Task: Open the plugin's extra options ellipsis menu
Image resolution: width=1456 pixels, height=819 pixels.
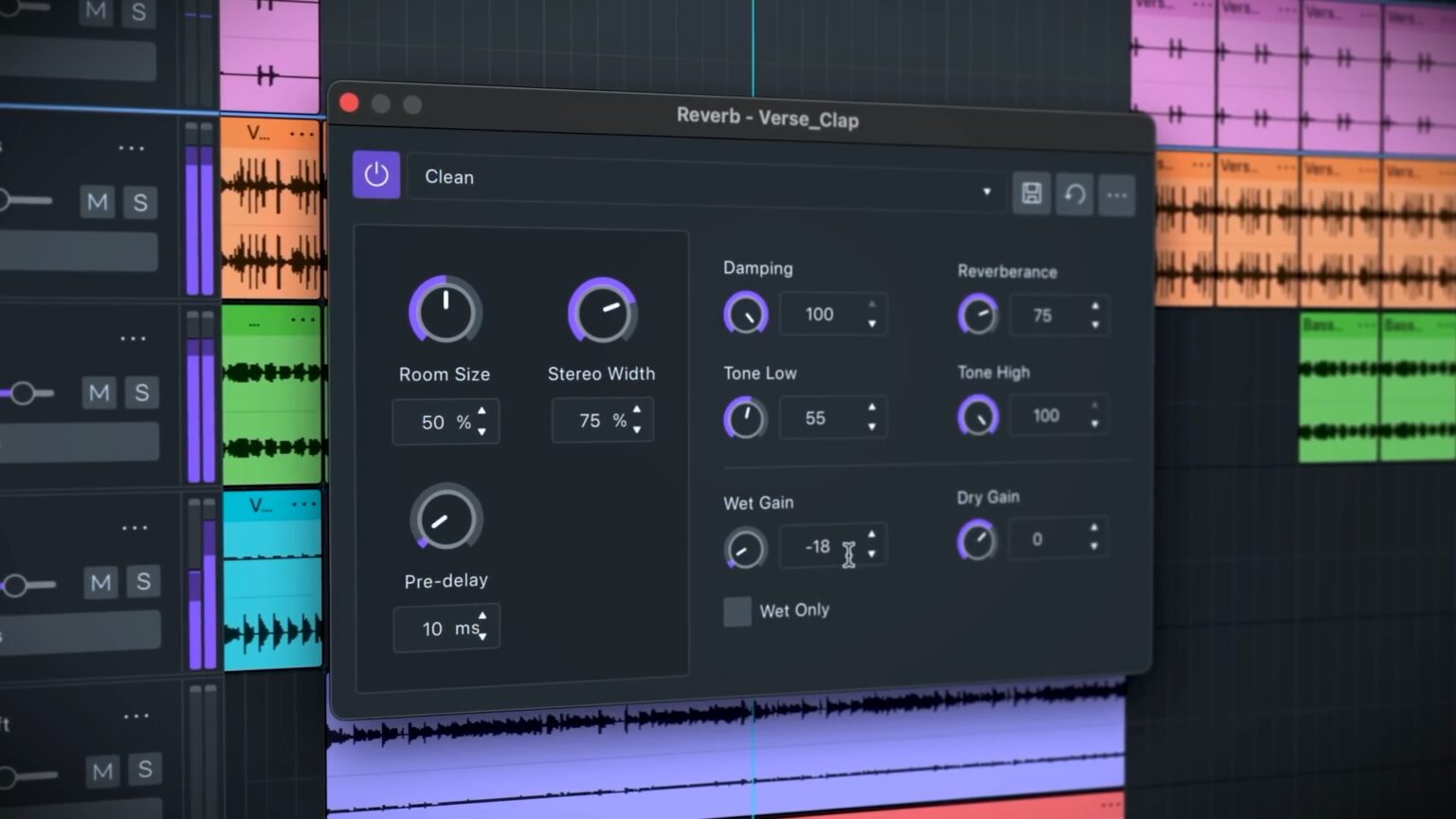Action: 1116,194
